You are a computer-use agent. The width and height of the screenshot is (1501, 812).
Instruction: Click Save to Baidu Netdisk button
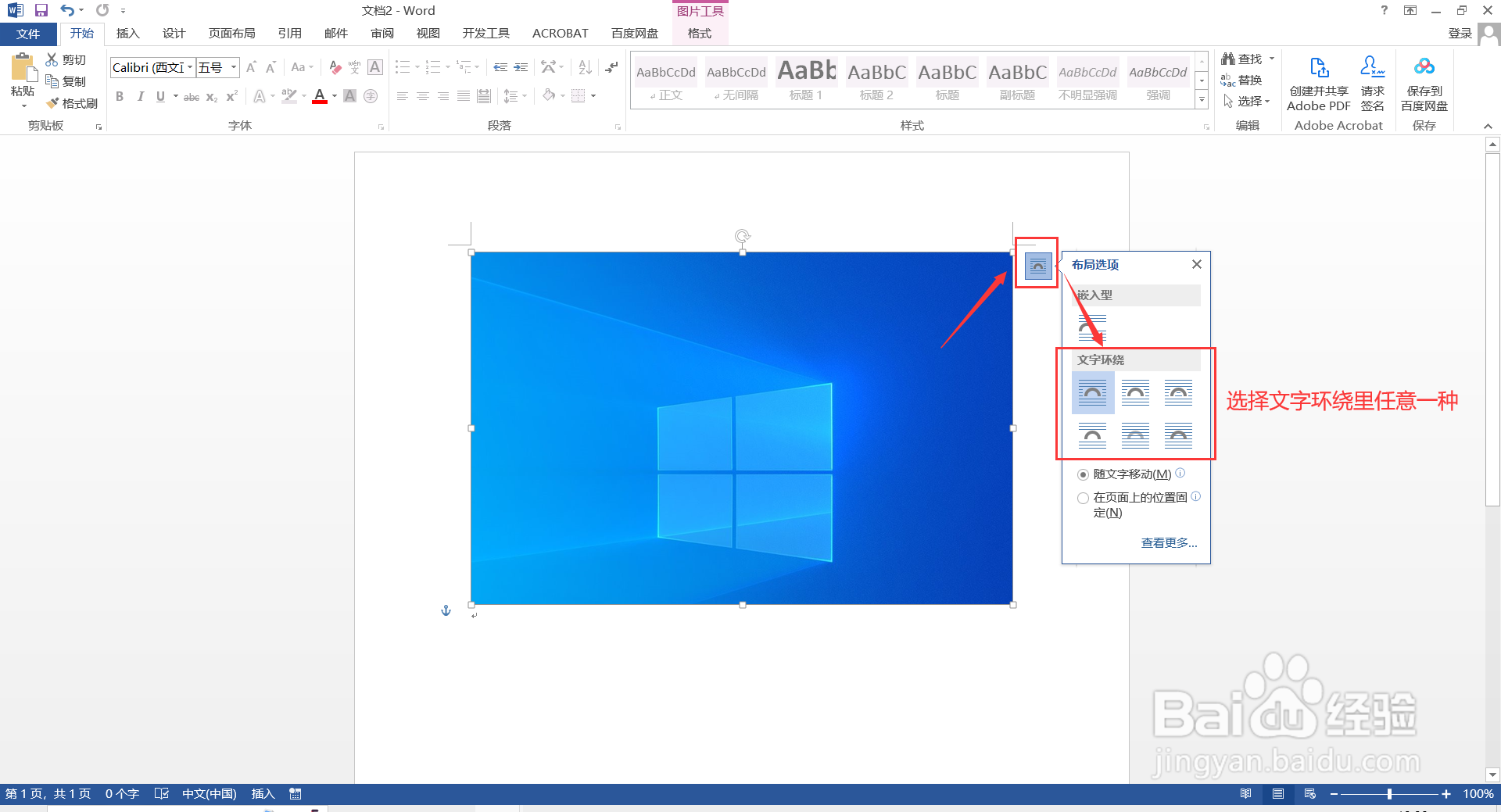[x=1424, y=84]
